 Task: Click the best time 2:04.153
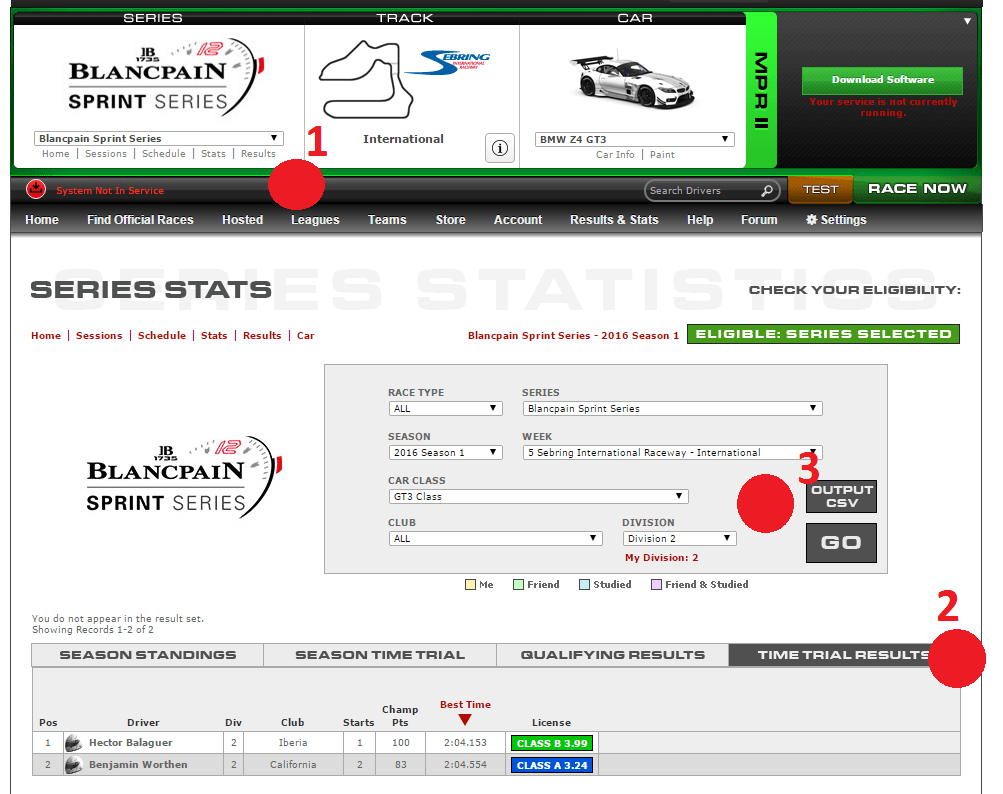point(465,743)
